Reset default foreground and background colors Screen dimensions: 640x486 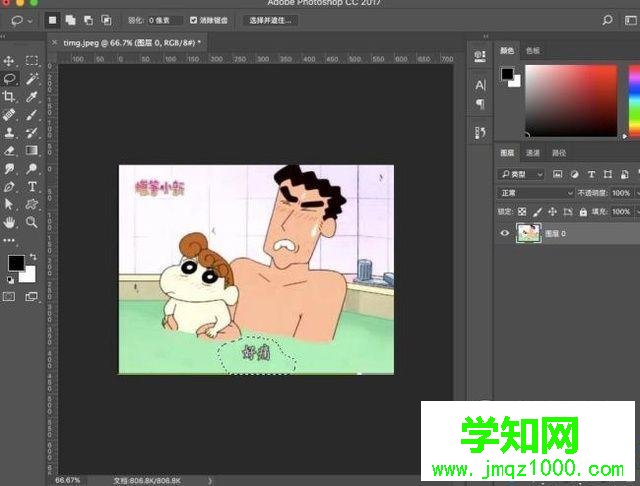pos(10,280)
